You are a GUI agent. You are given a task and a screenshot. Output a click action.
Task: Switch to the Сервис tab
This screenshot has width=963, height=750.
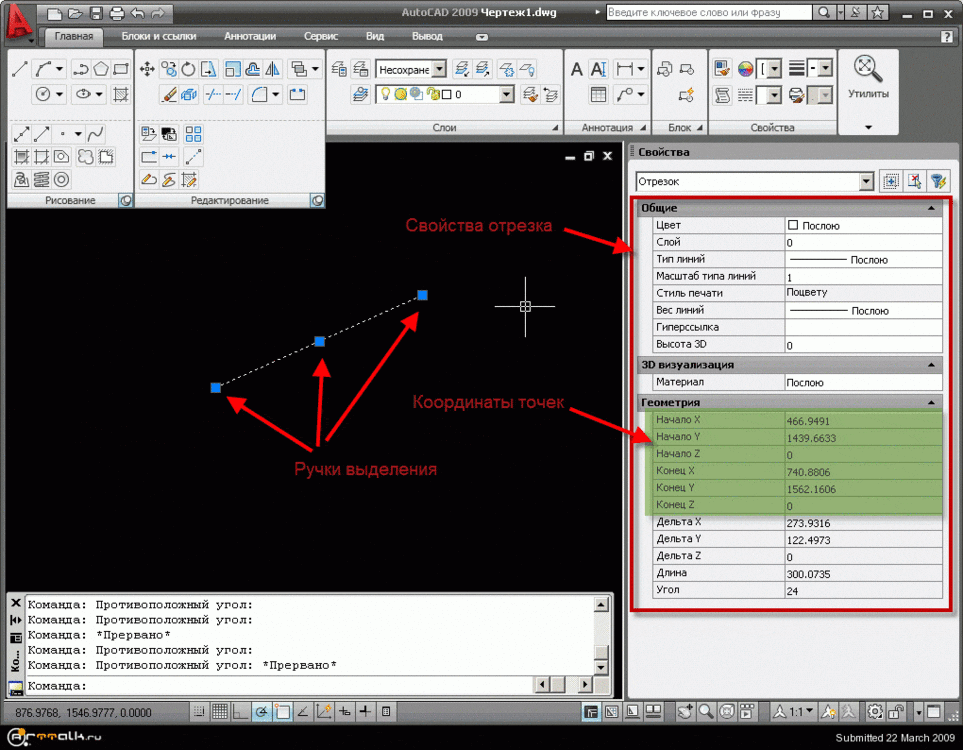point(321,36)
